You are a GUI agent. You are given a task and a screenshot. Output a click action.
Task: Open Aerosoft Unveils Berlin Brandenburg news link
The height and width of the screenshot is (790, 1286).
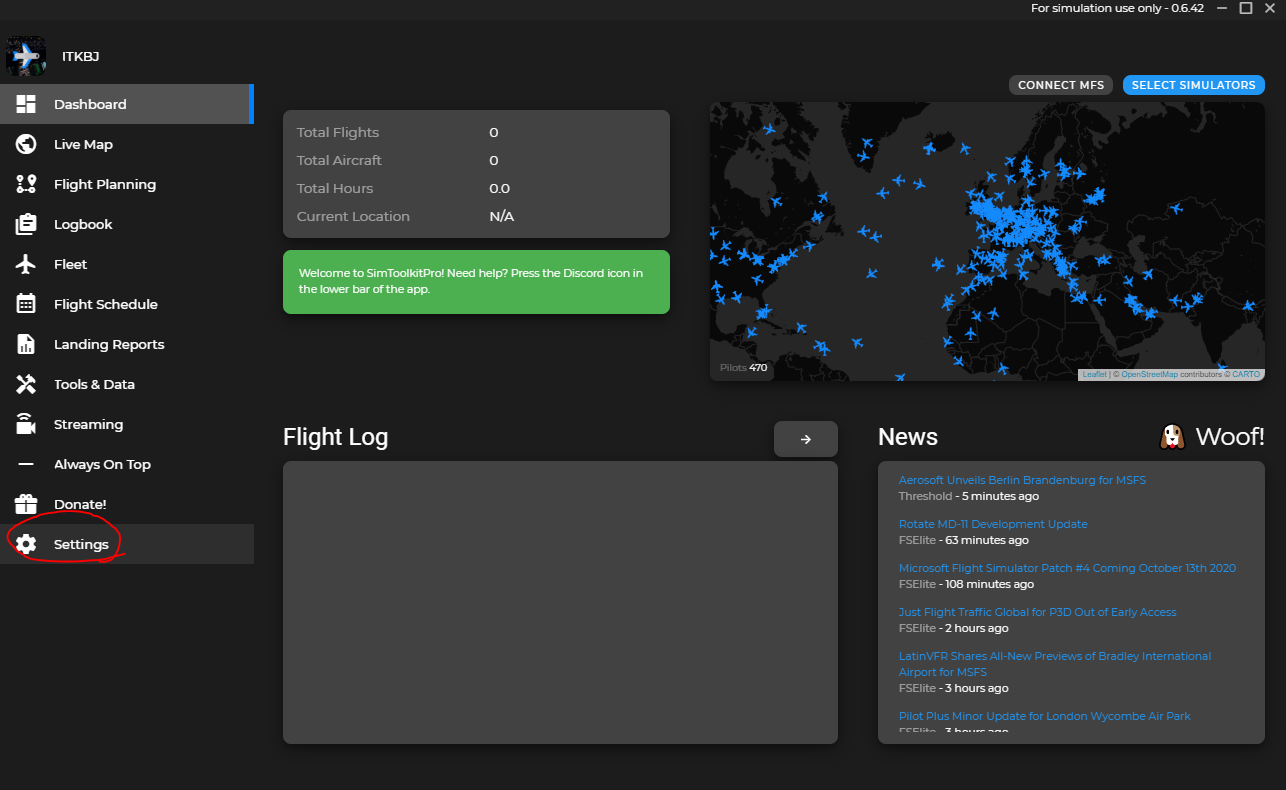click(x=1022, y=480)
